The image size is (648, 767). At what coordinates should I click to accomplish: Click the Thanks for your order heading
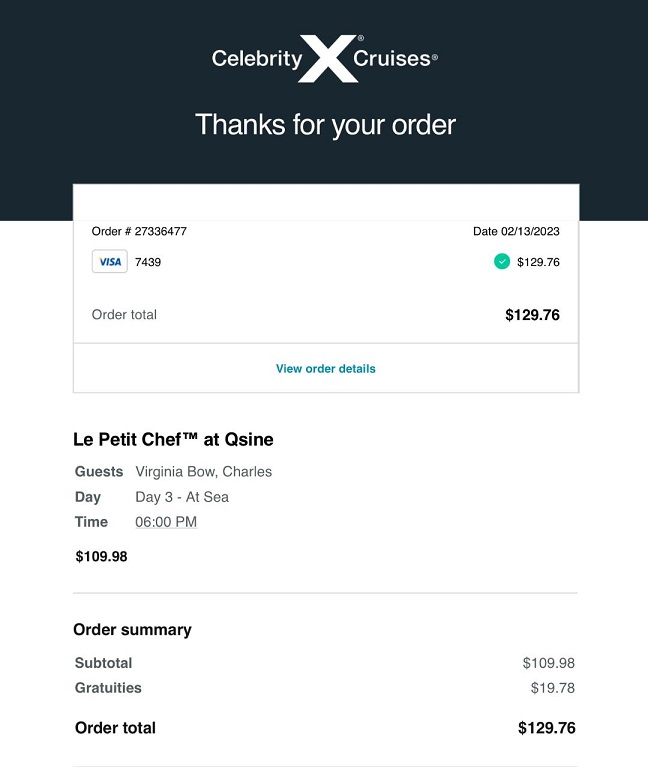[325, 125]
